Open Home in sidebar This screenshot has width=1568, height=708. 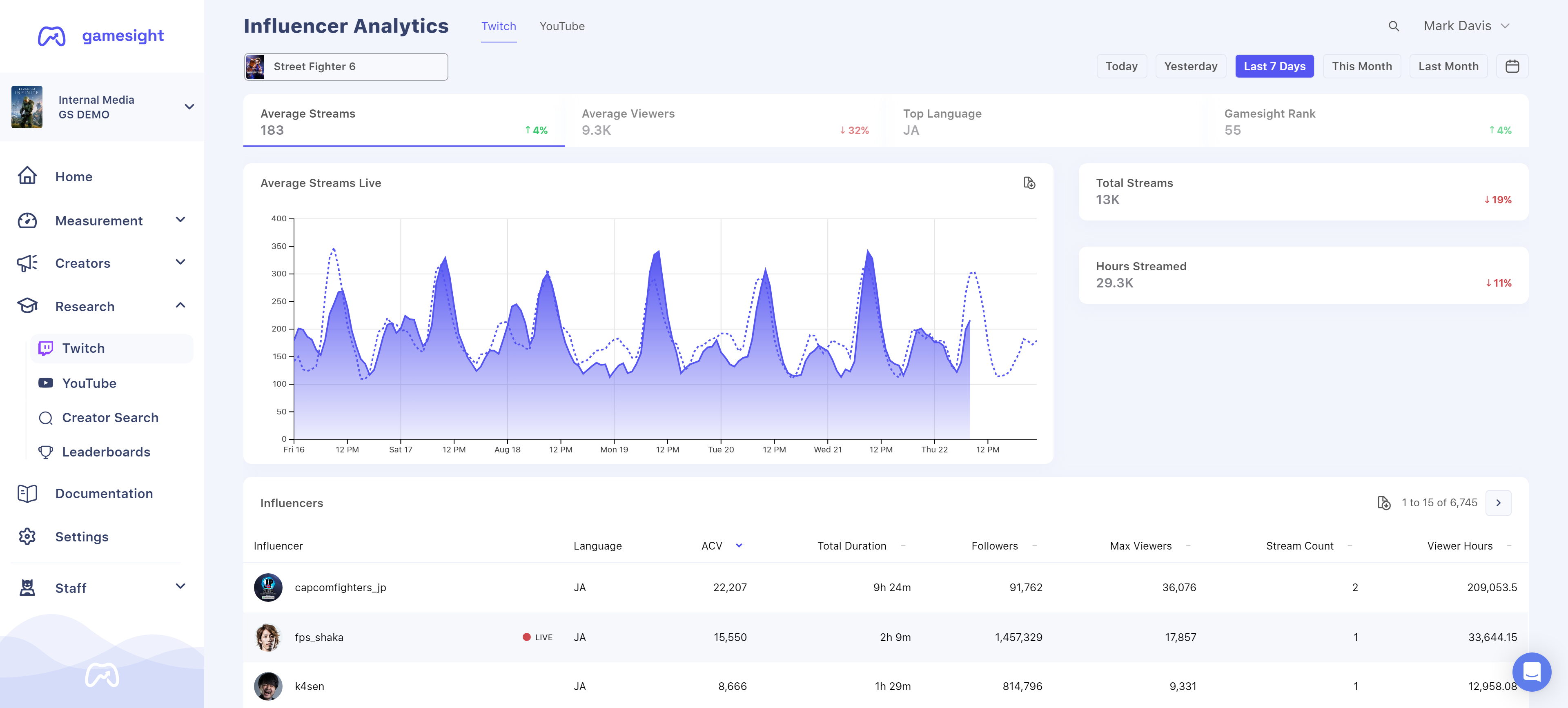(x=73, y=176)
